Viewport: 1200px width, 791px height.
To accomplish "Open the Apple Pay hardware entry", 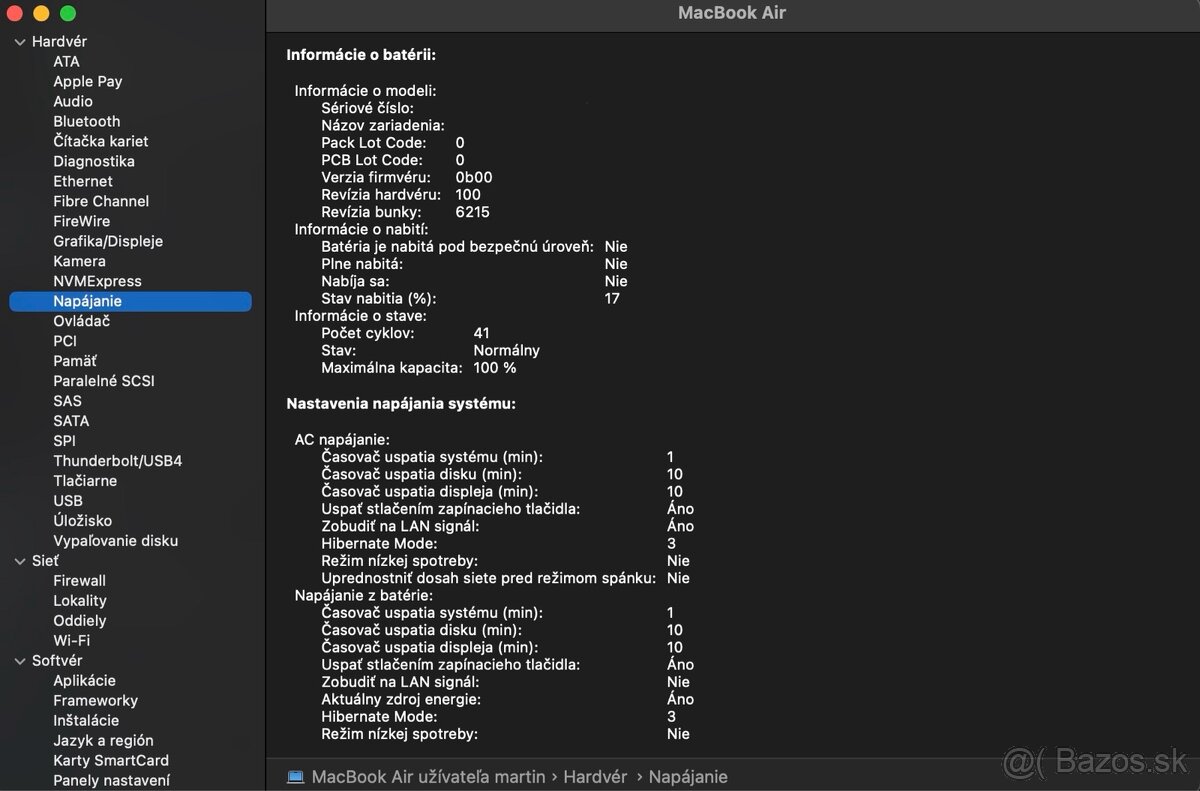I will (x=87, y=81).
